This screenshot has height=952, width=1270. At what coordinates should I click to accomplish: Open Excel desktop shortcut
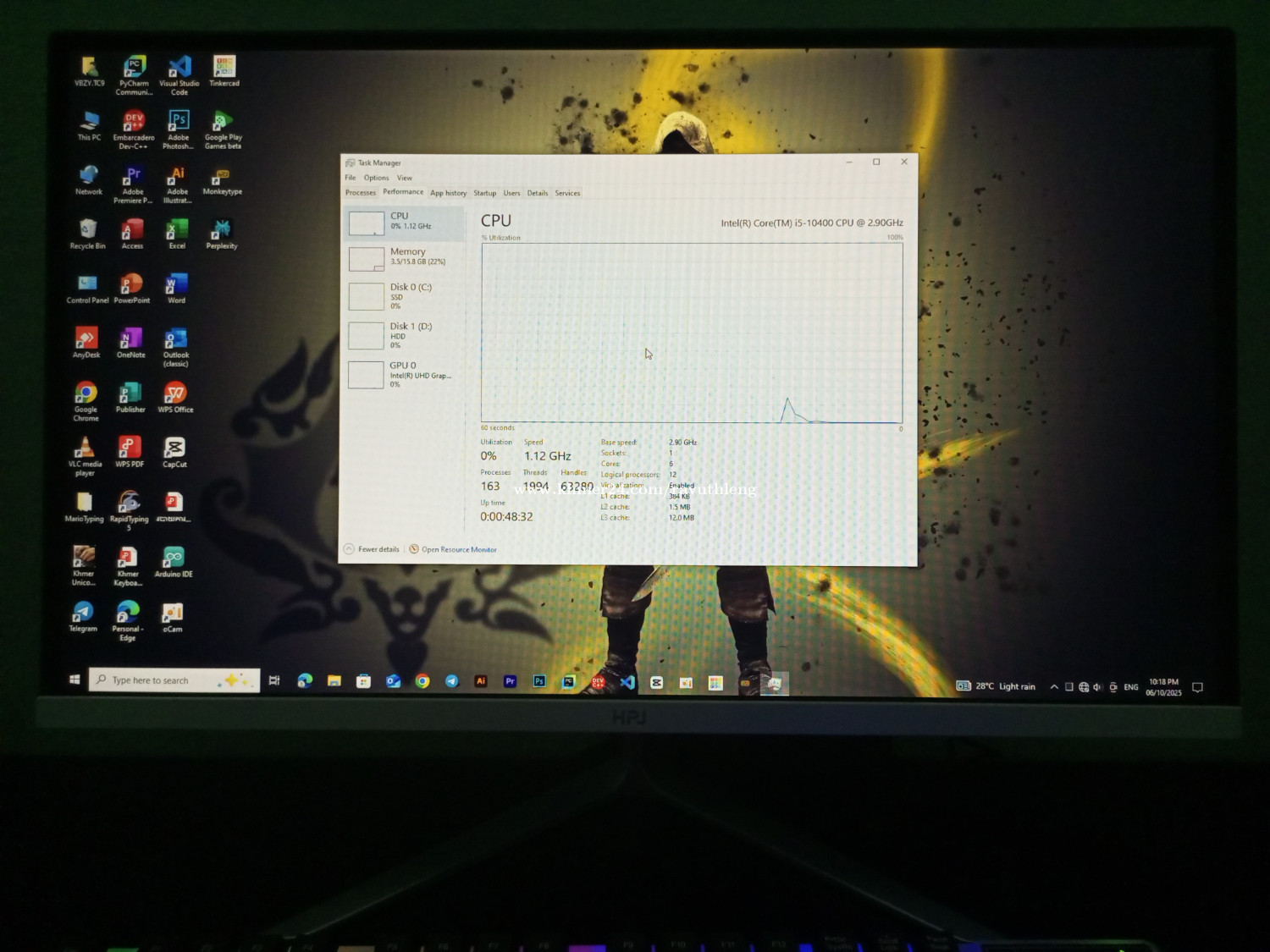[x=177, y=234]
